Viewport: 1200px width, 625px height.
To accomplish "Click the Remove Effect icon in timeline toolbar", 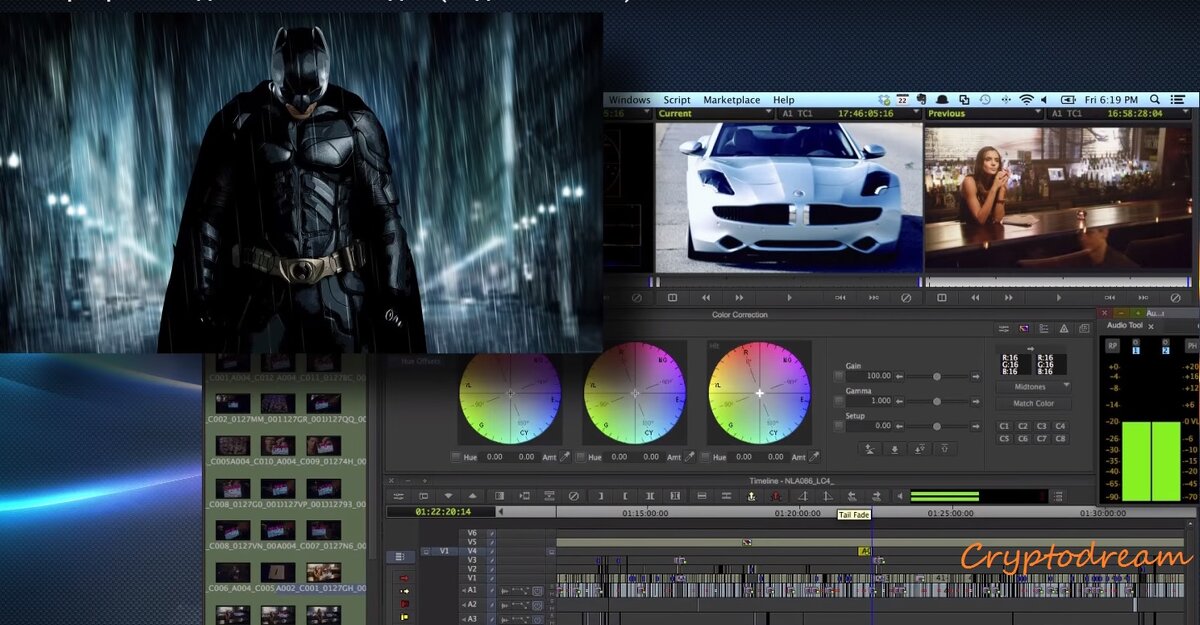I will (573, 496).
